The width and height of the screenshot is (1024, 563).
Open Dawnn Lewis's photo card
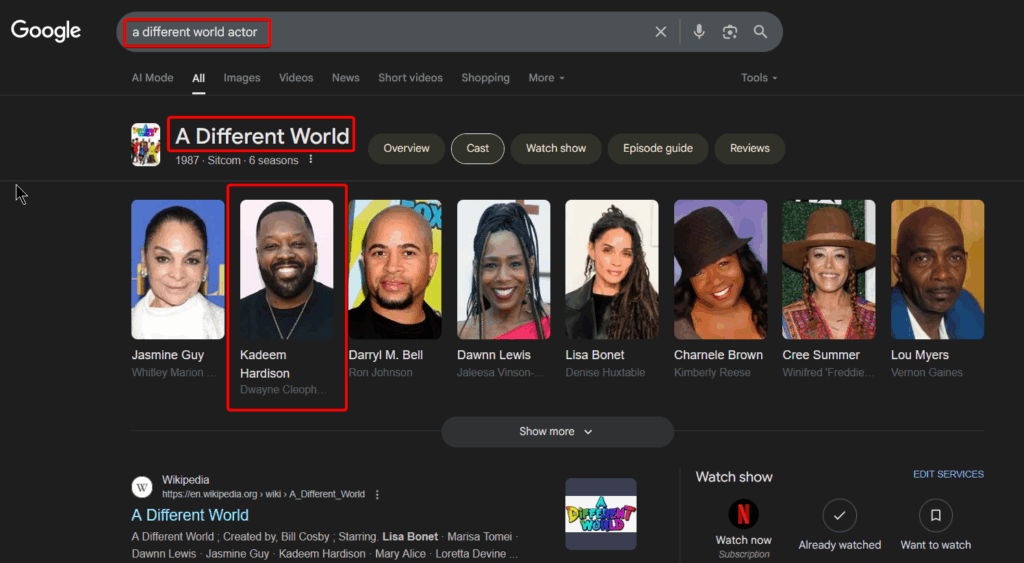[x=504, y=269]
